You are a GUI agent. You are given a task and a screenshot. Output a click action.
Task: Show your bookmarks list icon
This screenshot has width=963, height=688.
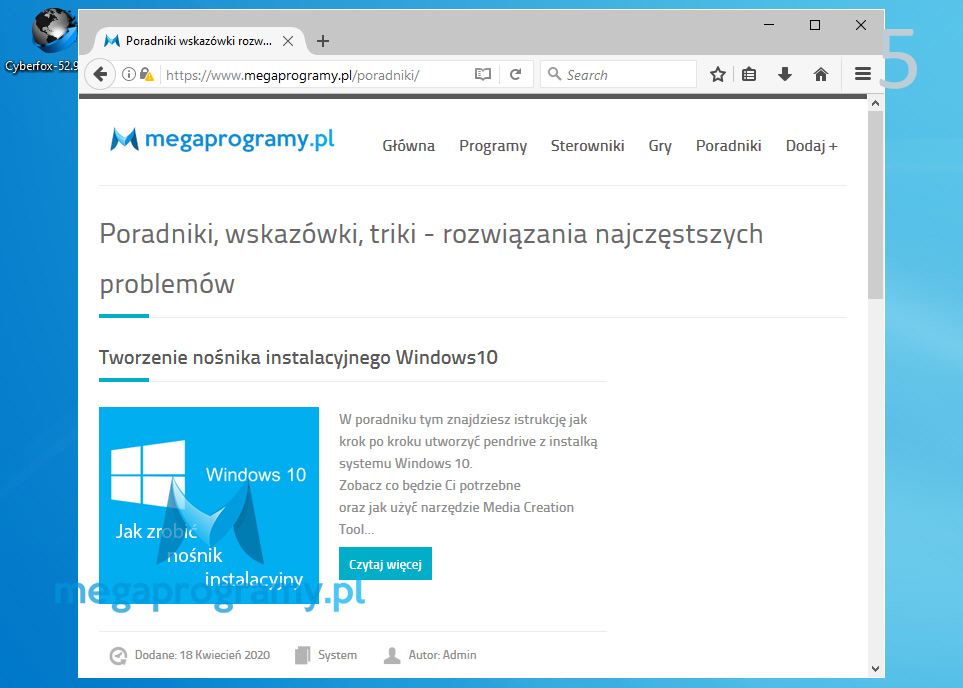(x=749, y=74)
